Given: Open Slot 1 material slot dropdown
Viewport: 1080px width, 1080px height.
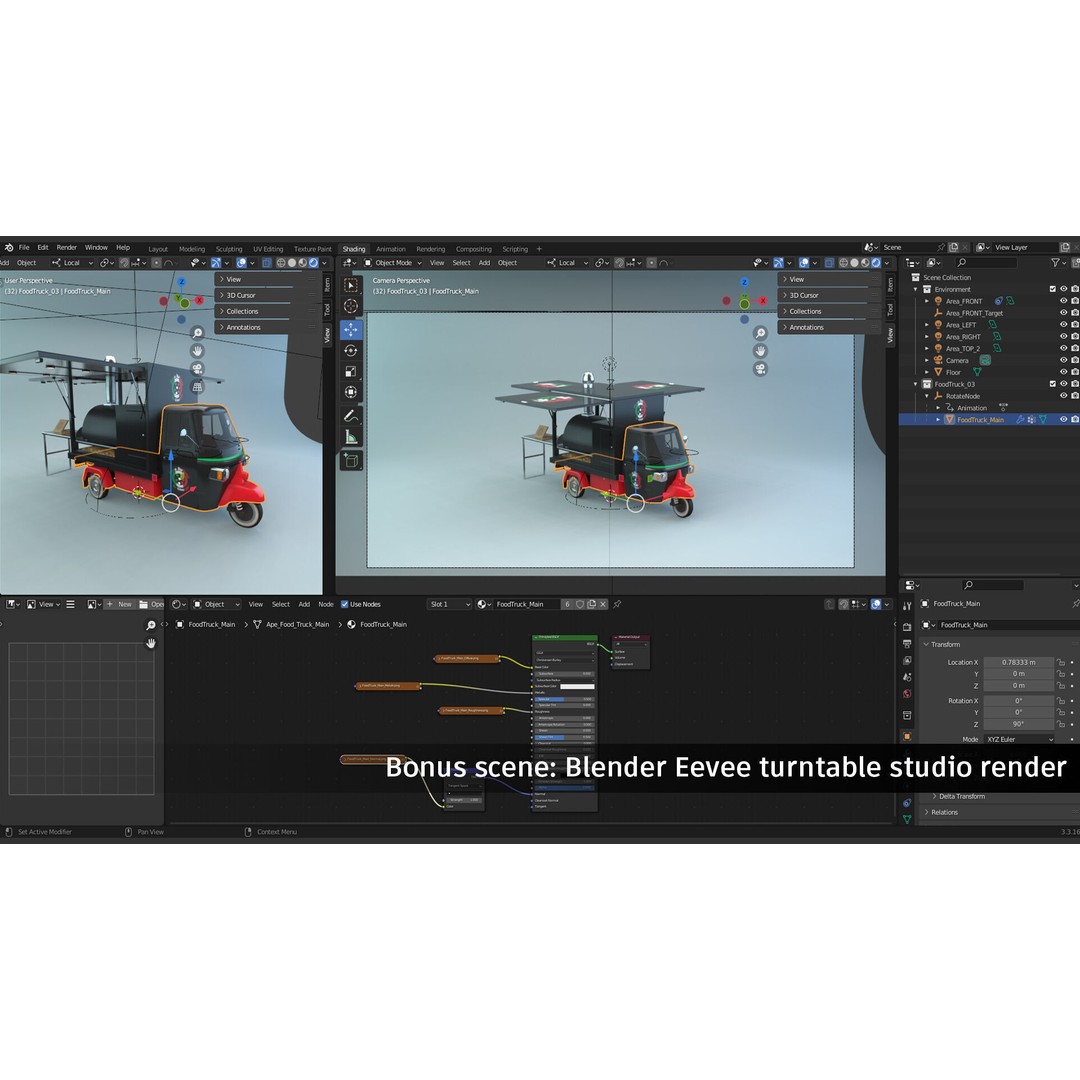Looking at the screenshot, I should 450,604.
